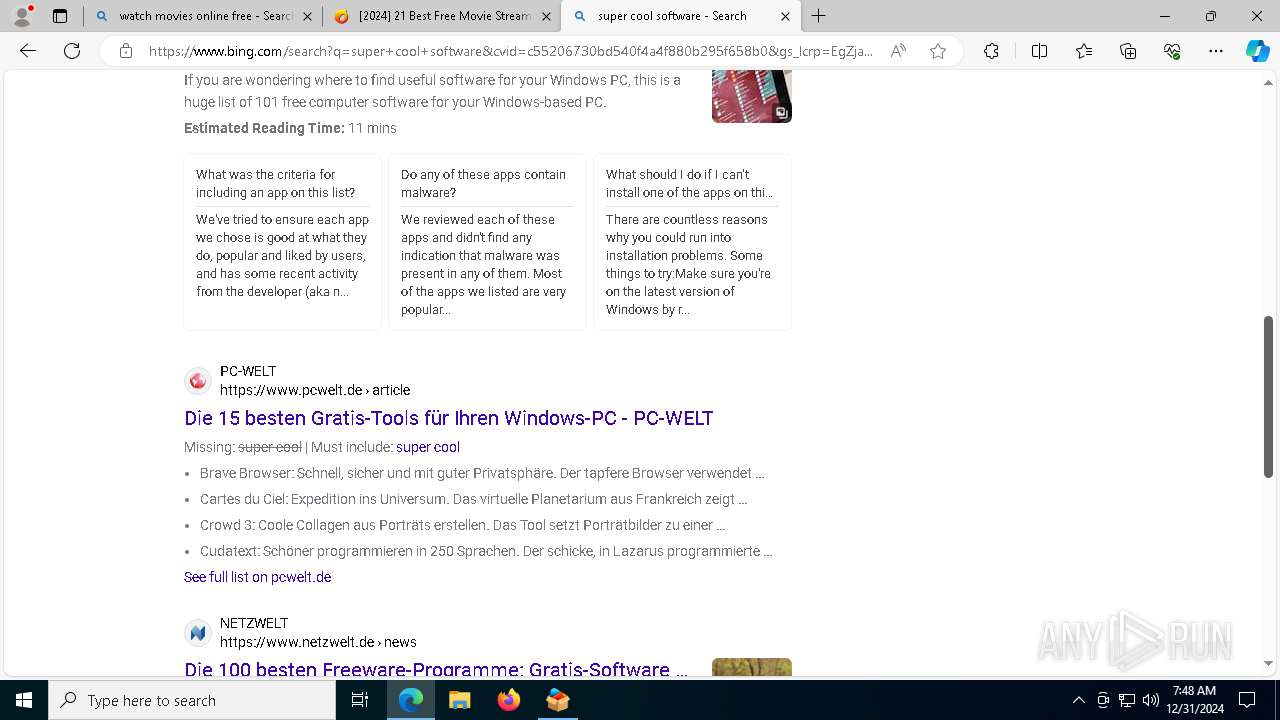
Task: Close the 'watch movies online free' tab
Action: click(x=307, y=16)
